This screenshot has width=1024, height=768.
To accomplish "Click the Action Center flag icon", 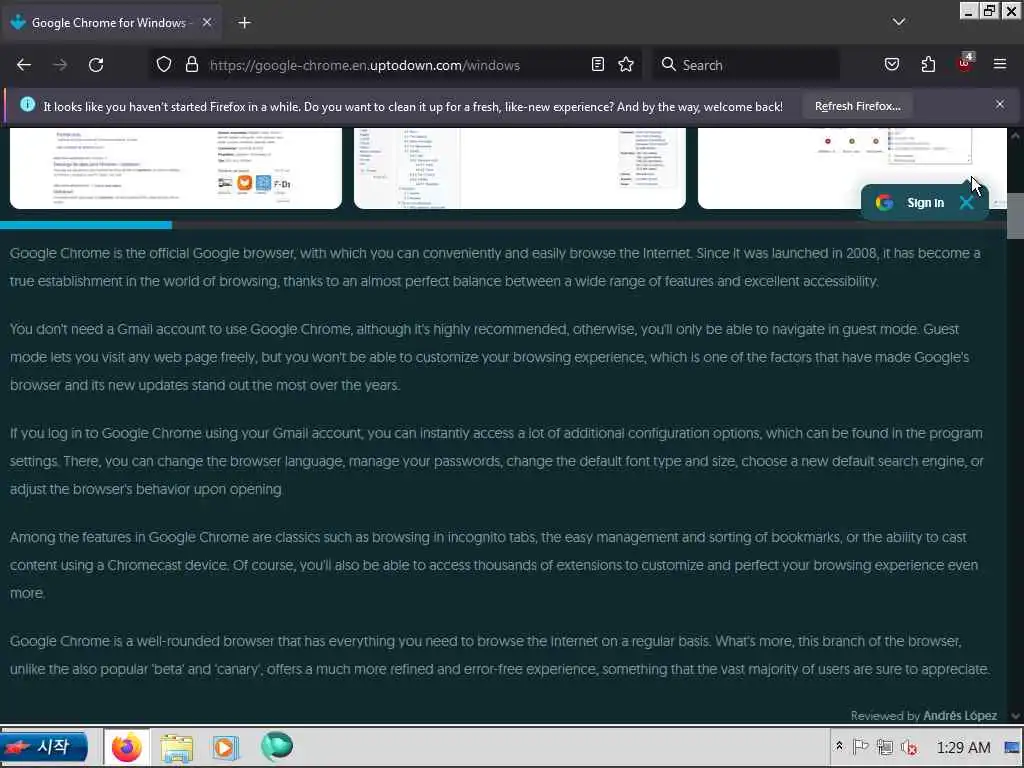I will point(860,746).
